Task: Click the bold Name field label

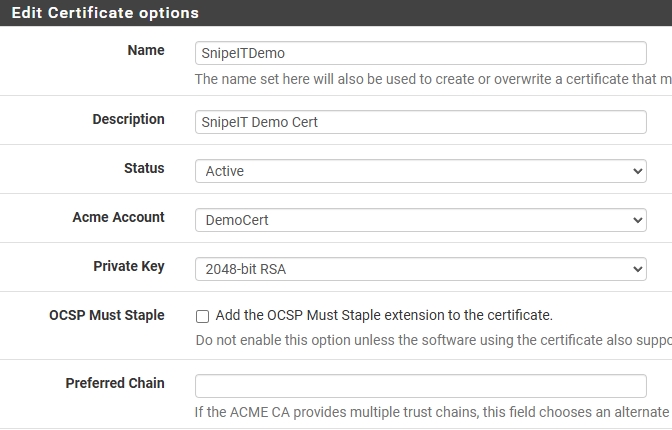Action: [x=146, y=50]
